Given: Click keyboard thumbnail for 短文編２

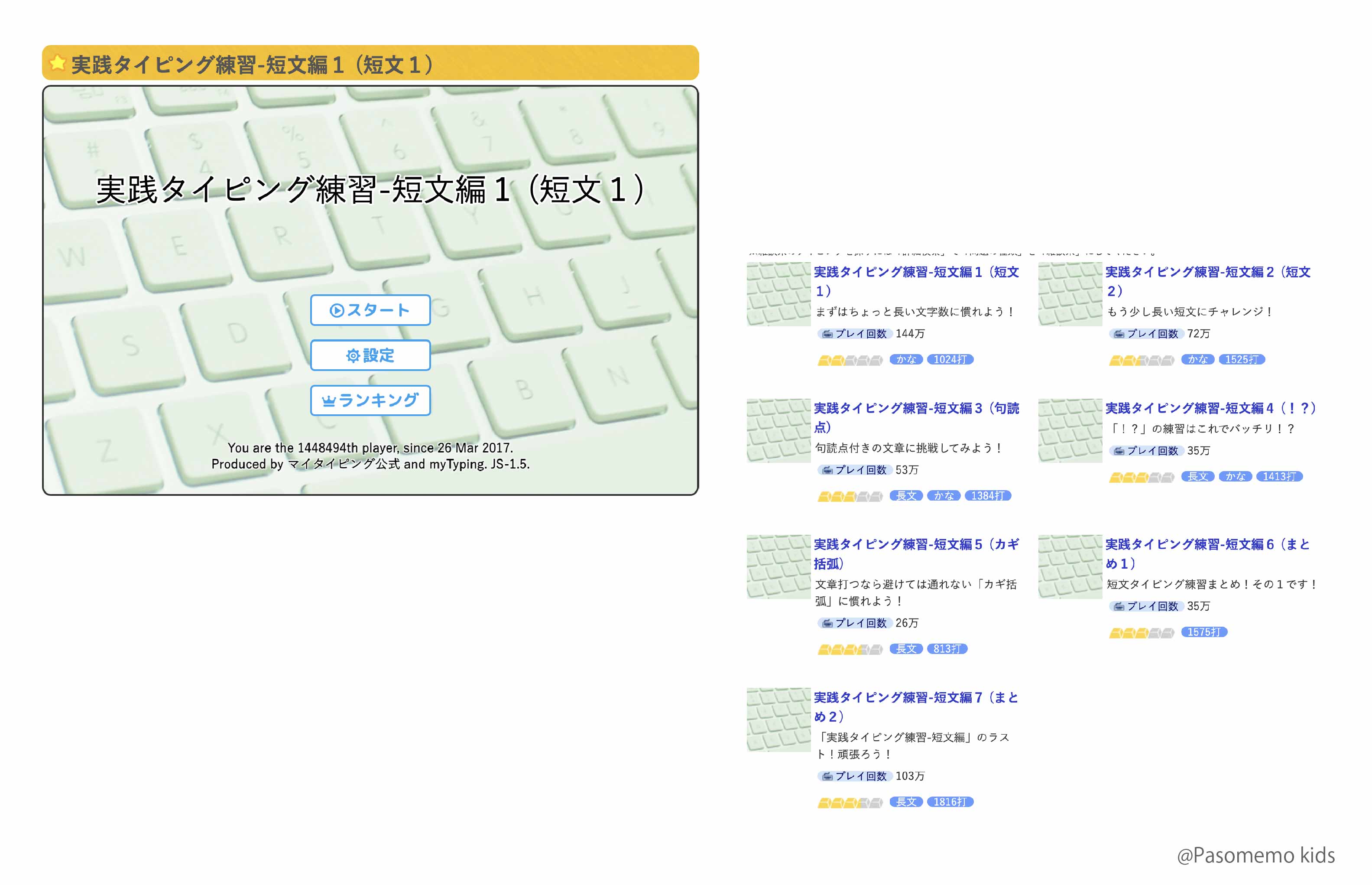Looking at the screenshot, I should pyautogui.click(x=1070, y=294).
